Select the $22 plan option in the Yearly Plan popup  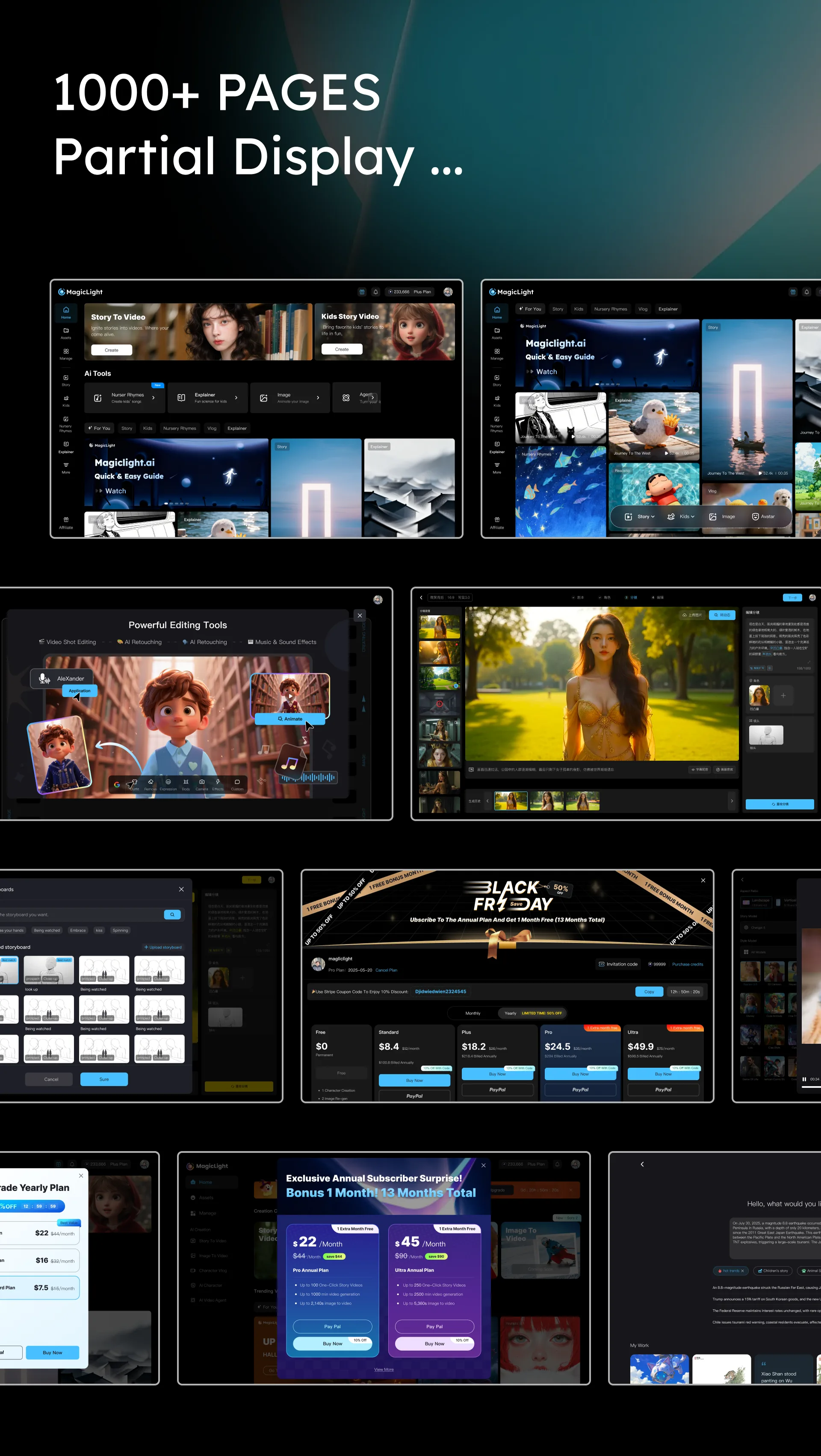click(39, 1233)
